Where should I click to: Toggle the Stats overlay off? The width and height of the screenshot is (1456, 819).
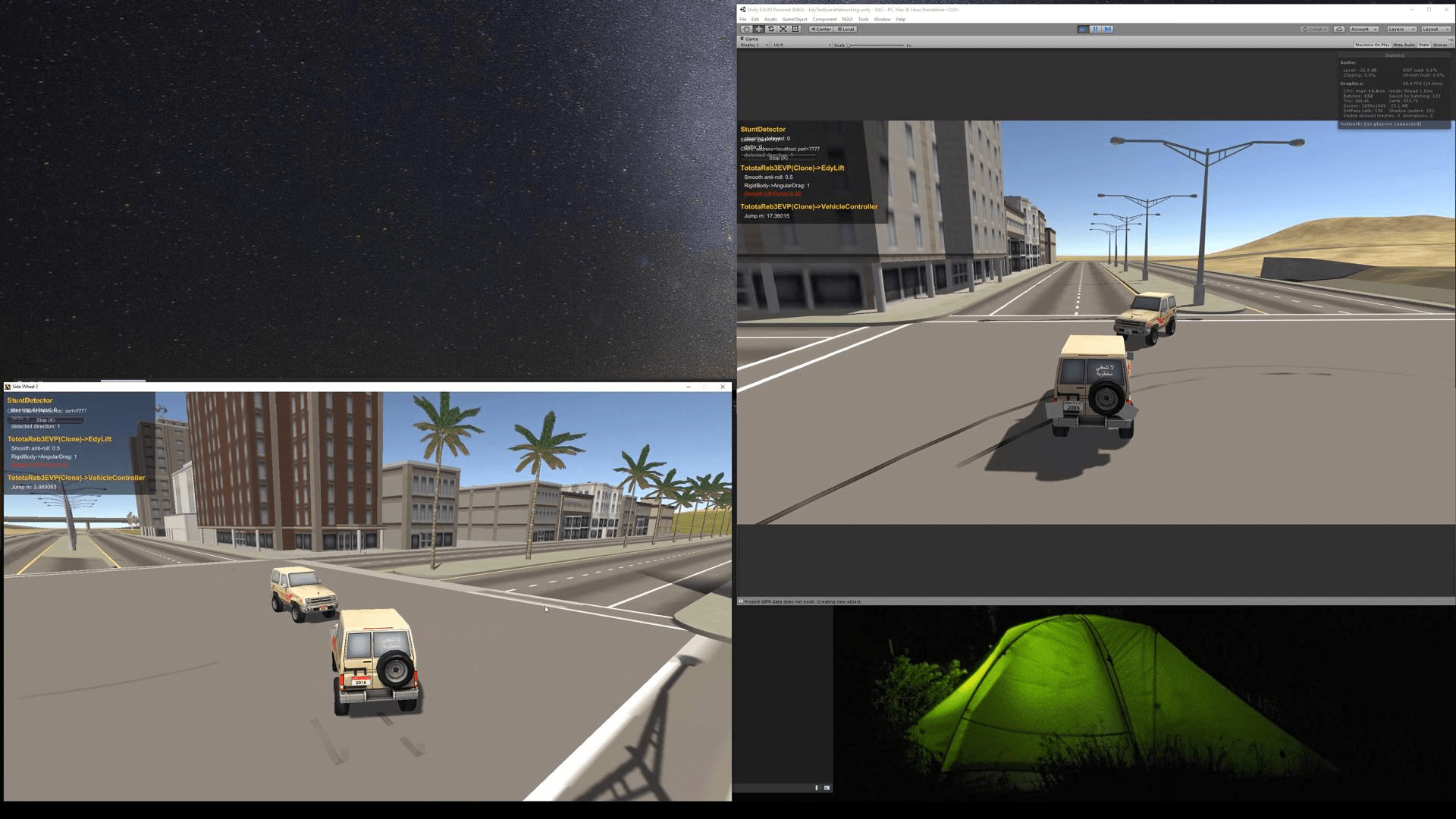(x=1424, y=45)
